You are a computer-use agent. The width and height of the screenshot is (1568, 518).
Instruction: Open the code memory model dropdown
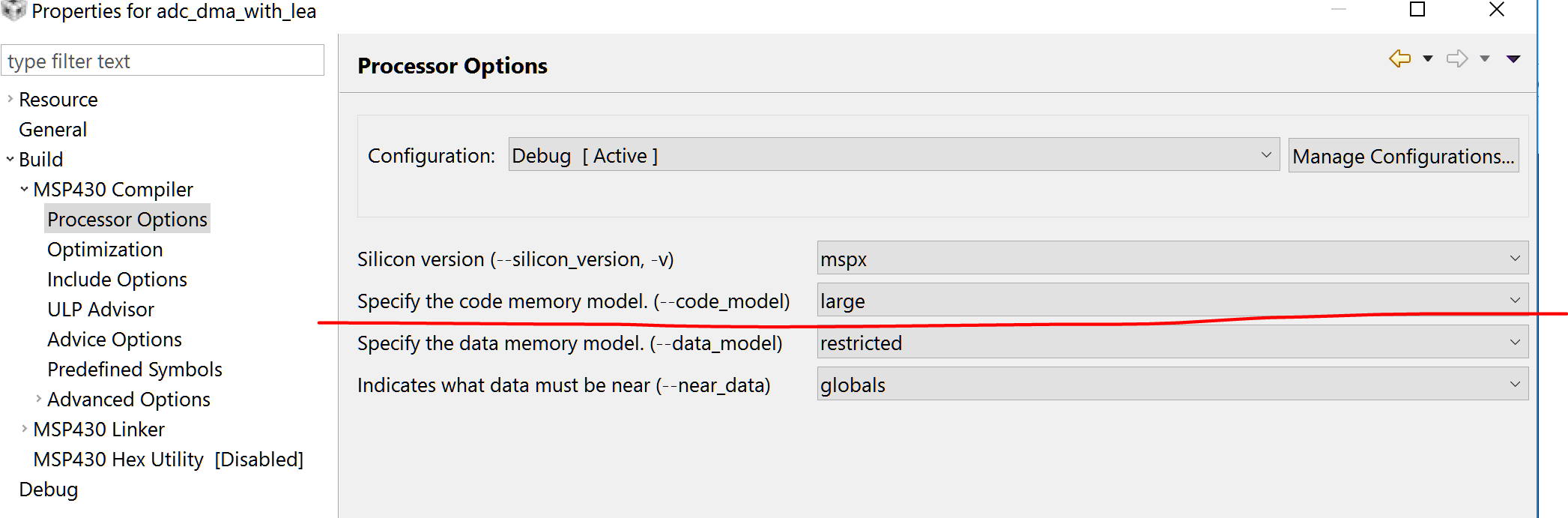point(1172,301)
